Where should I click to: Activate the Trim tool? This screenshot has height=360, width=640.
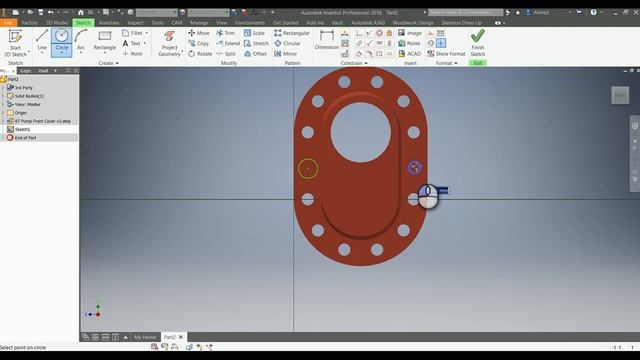pos(225,33)
